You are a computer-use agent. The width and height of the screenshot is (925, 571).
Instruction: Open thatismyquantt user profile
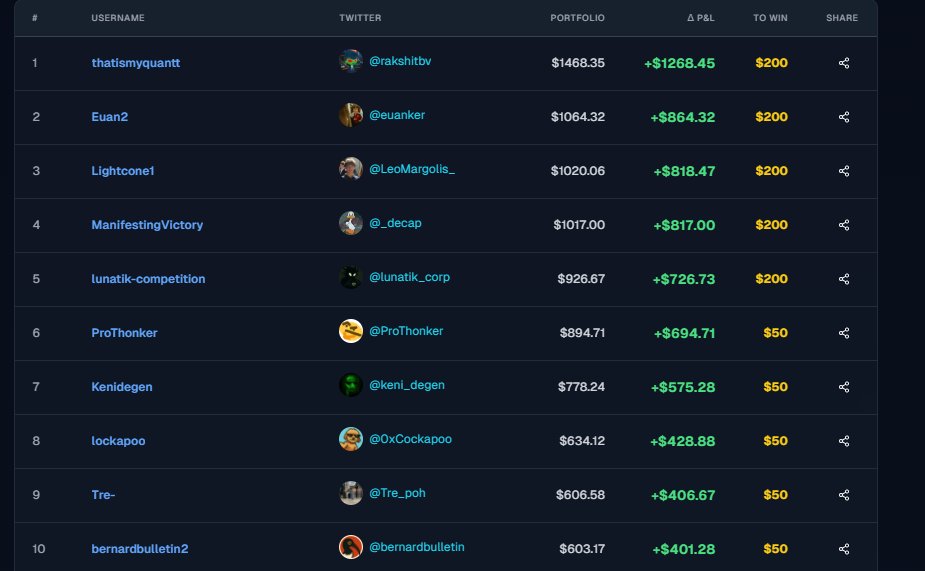point(136,63)
